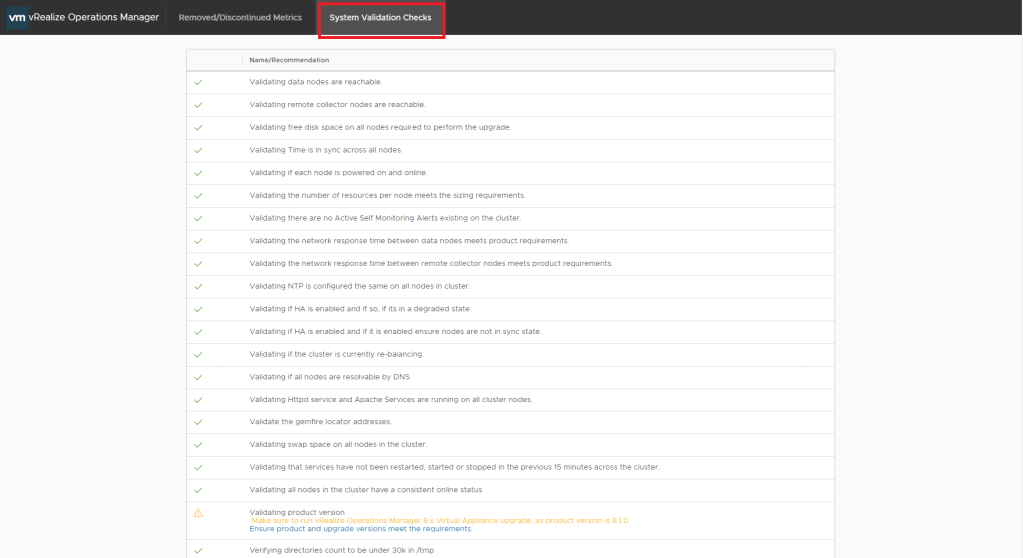
Task: Click the yellow warning icon for product version
Action: pos(198,513)
